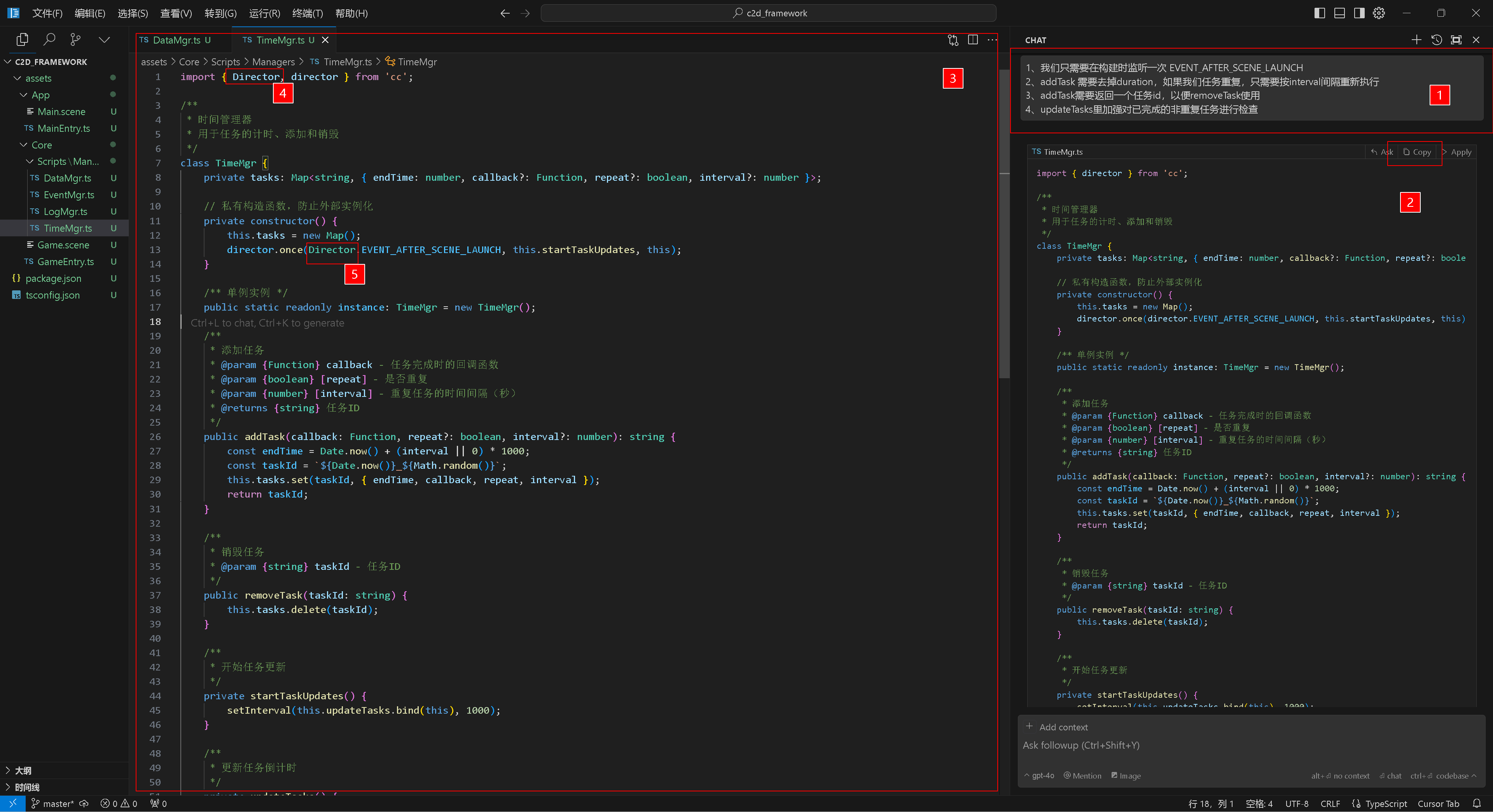Screen dimensions: 1493x812
Task: Show chat history clock icon
Action: coord(1436,39)
